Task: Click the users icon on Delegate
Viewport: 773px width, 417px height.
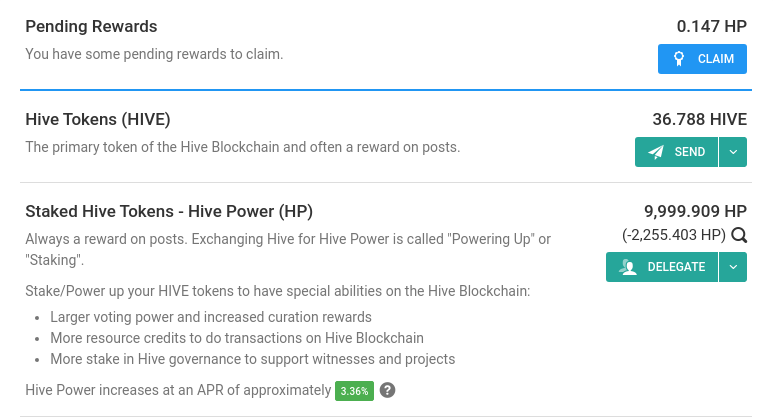Action: tap(628, 267)
